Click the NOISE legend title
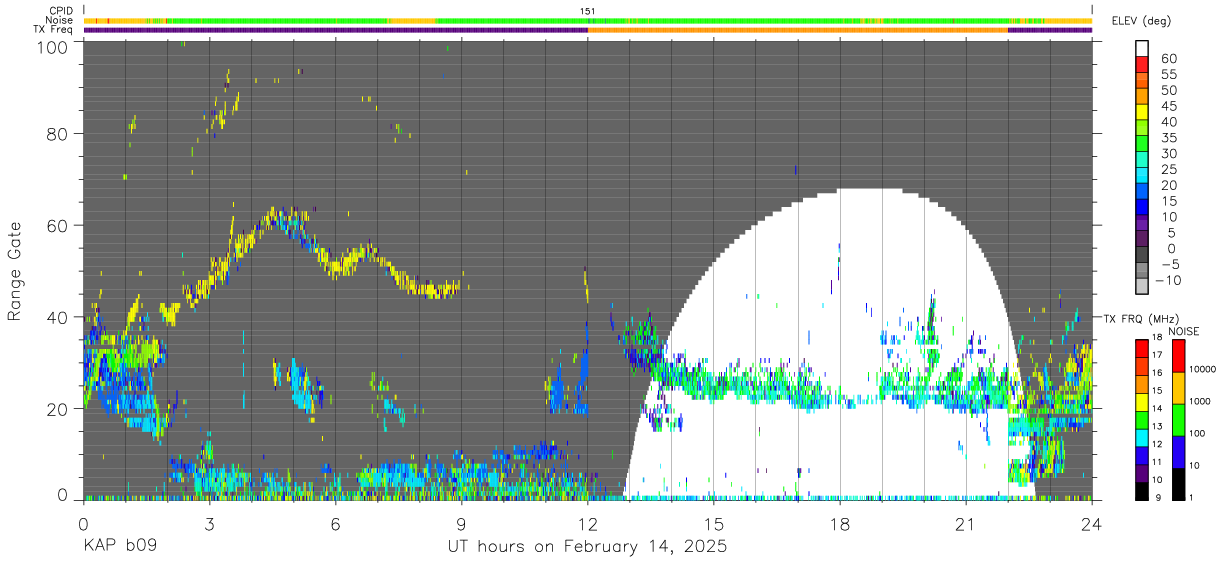This screenshot has width=1228, height=567. [x=1183, y=330]
